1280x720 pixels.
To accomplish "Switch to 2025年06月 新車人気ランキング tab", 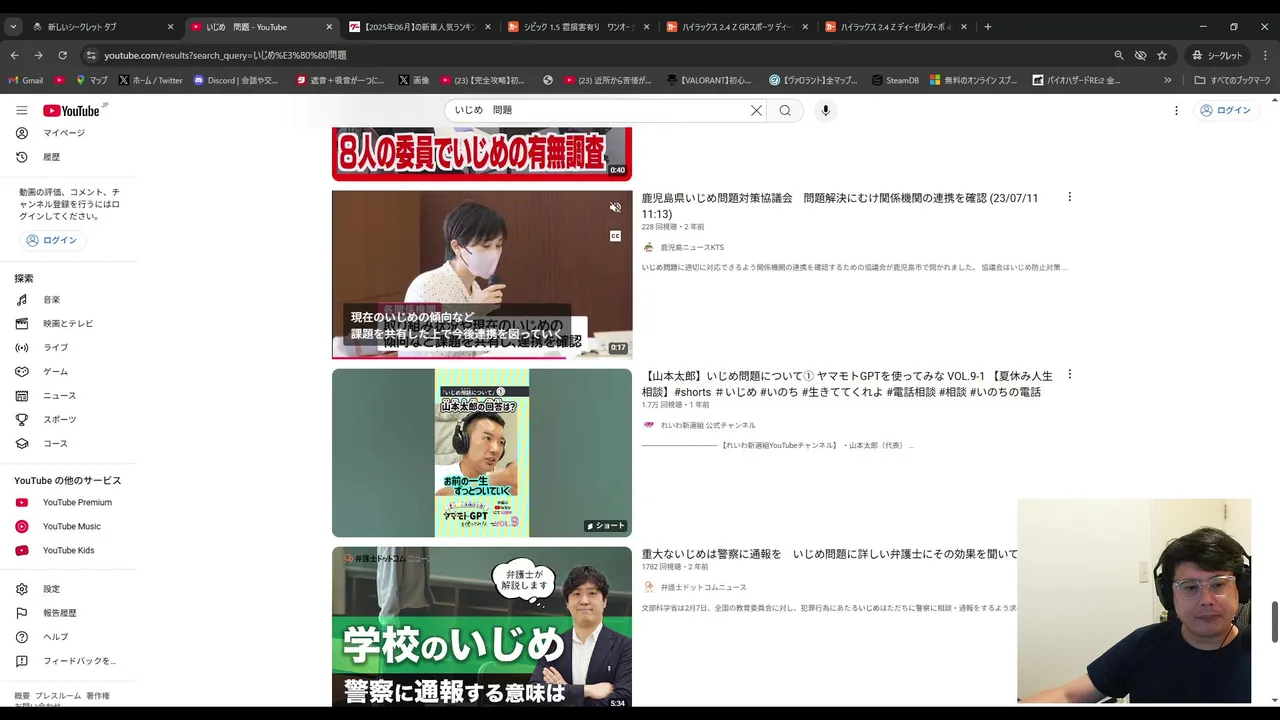I will point(420,27).
